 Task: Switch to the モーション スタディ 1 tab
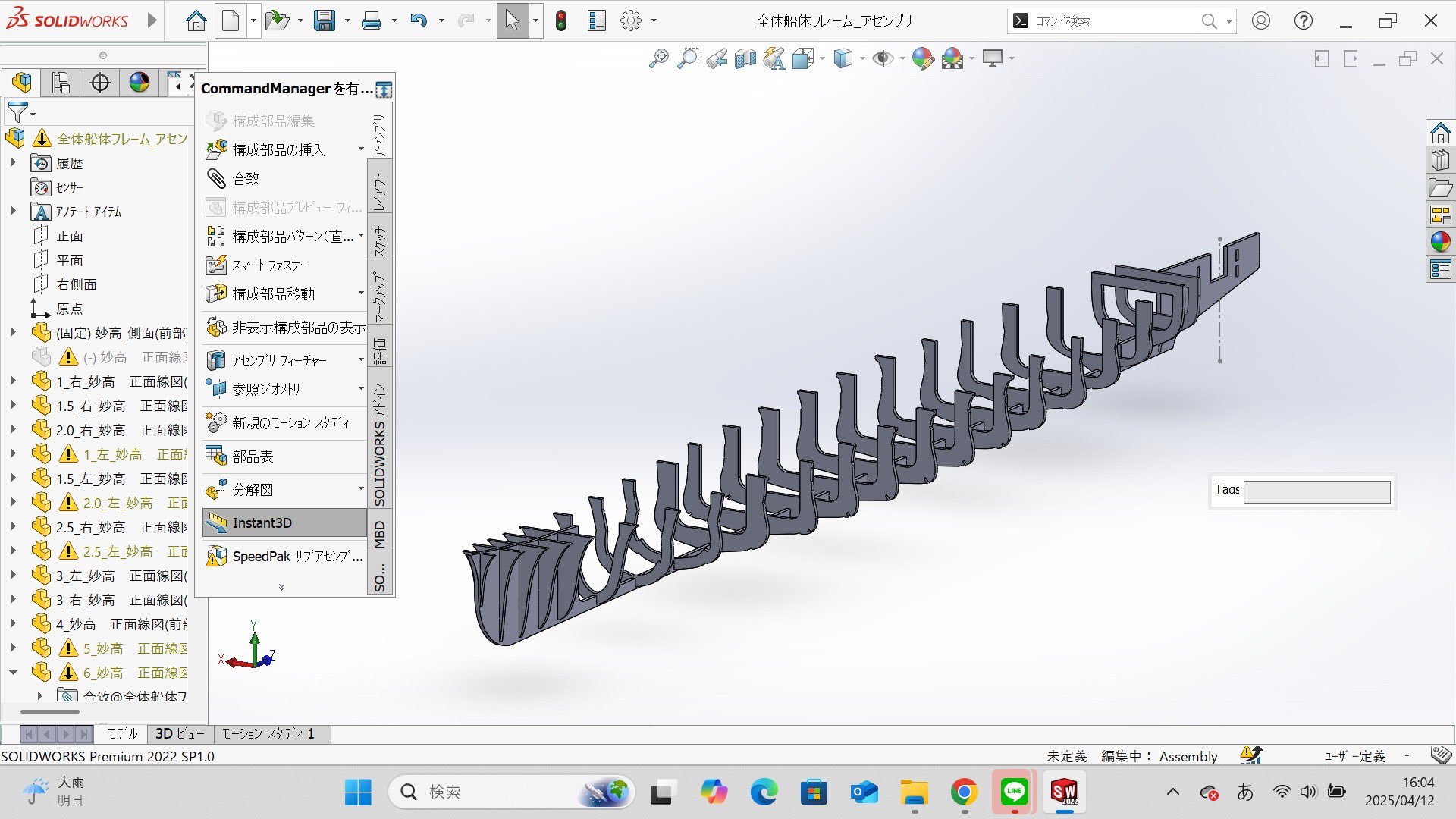click(268, 733)
